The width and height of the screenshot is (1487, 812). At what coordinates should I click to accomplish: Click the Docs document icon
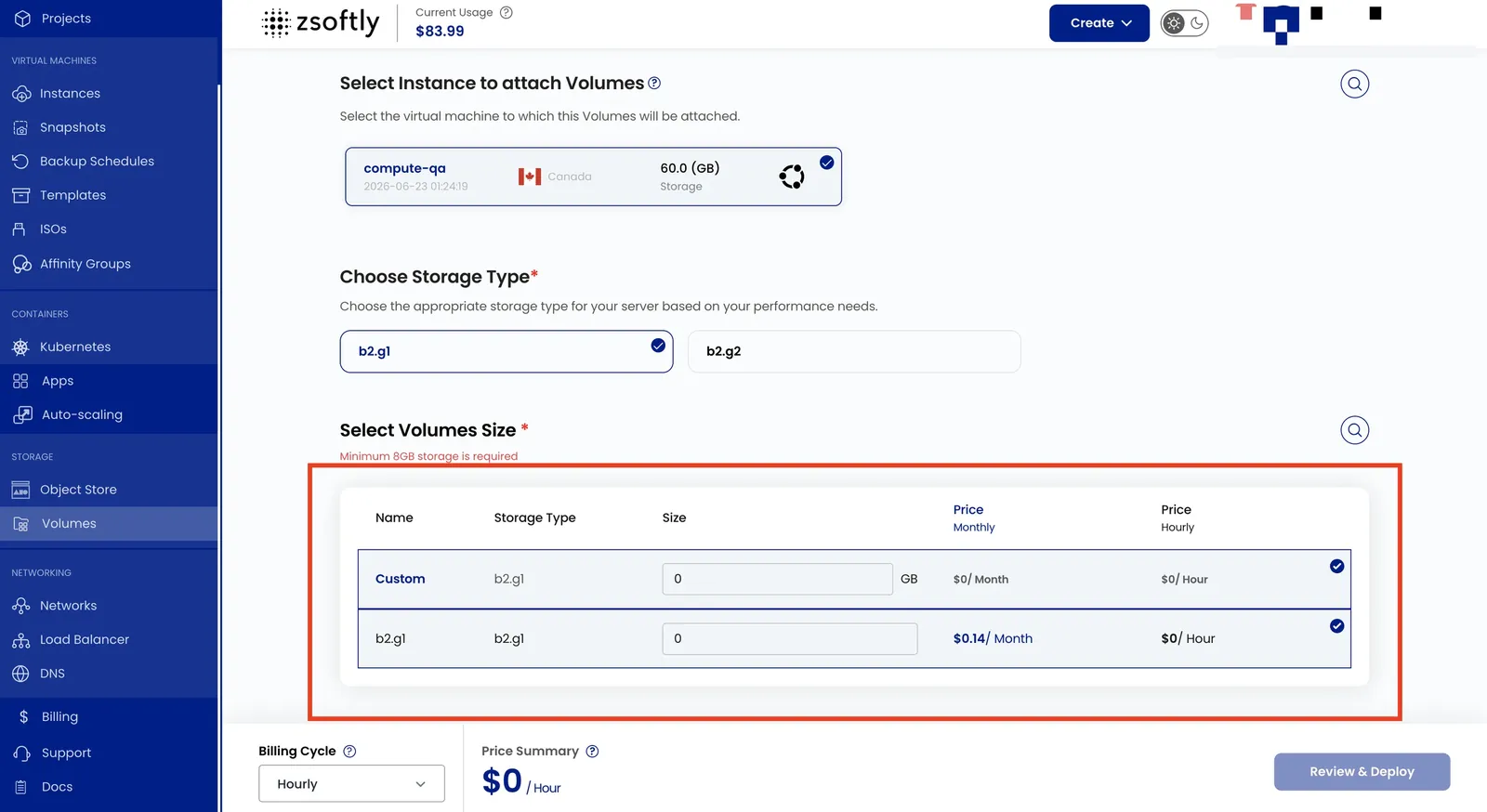pos(20,787)
